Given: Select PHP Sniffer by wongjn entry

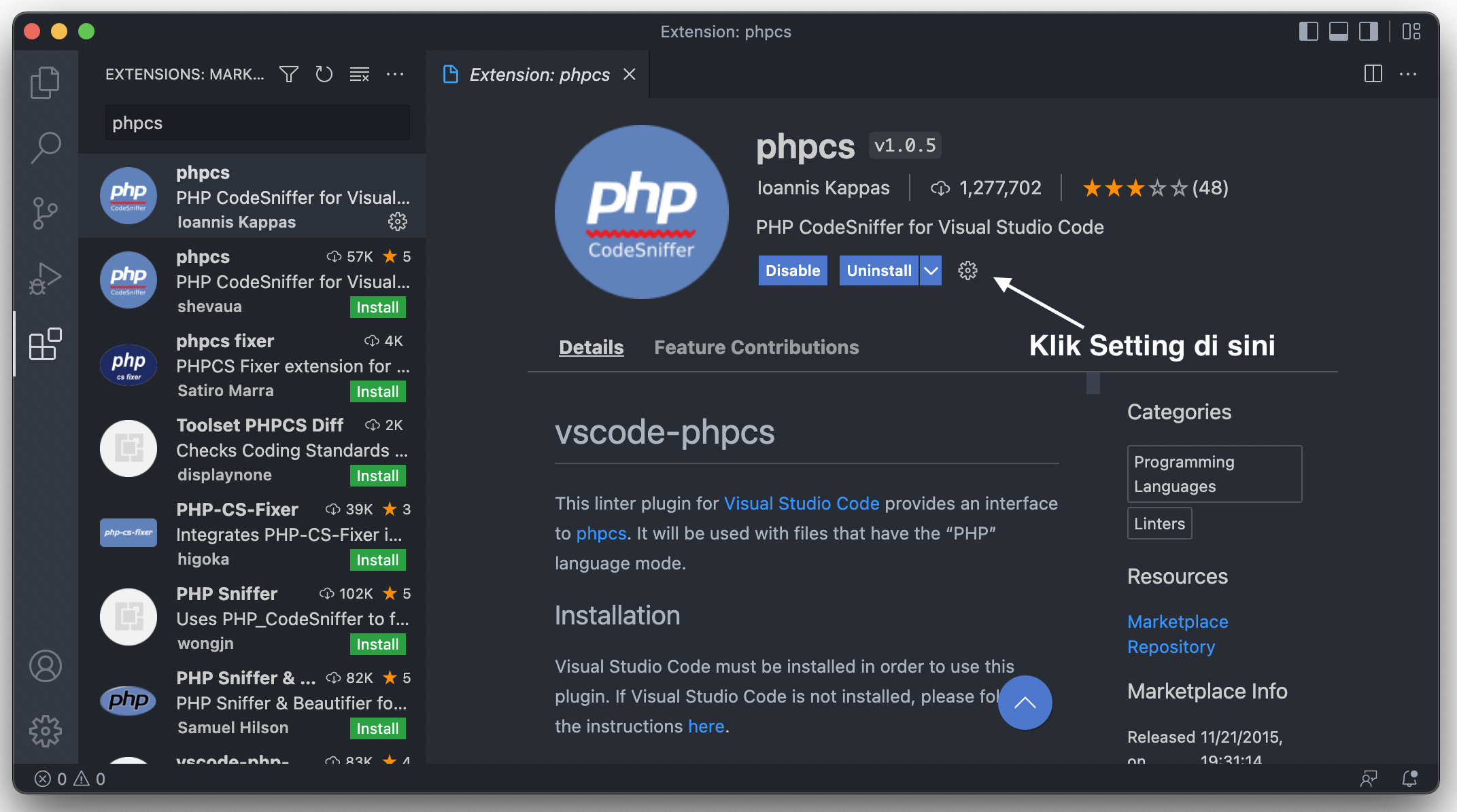Looking at the screenshot, I should point(252,617).
